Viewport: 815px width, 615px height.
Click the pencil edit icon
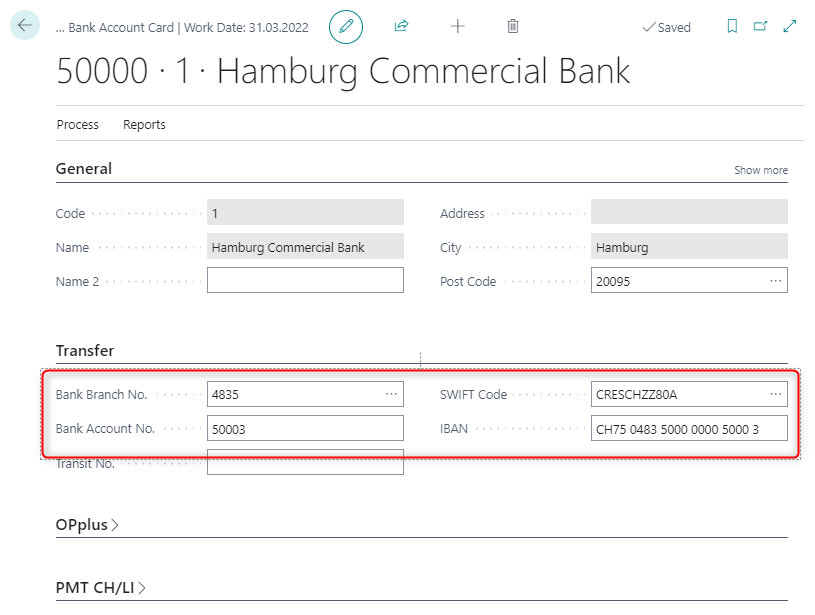(x=346, y=26)
